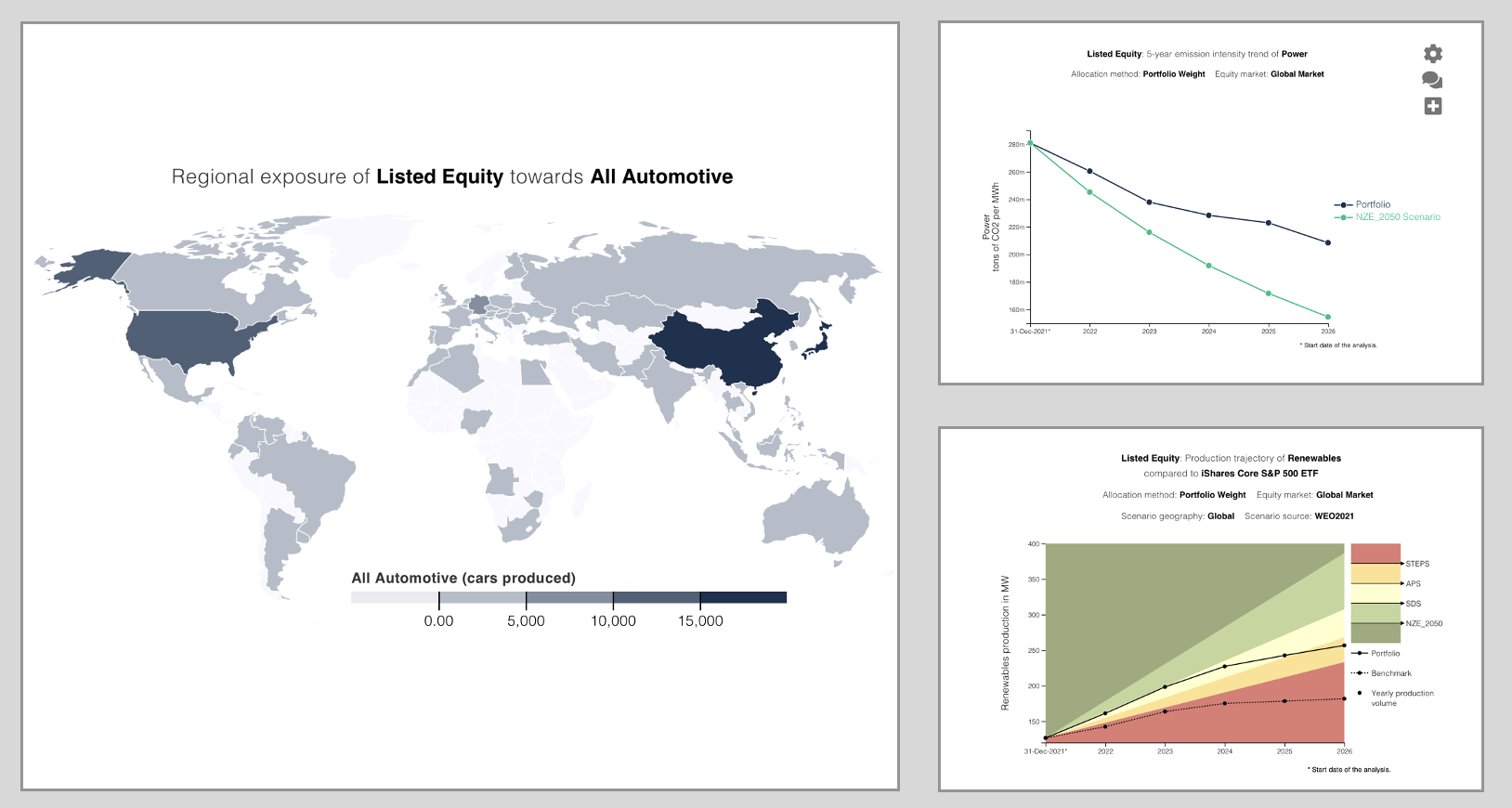Click 'Global Market' in Power chart subtitle
Screen dimensions: 1512x808
coord(1297,74)
